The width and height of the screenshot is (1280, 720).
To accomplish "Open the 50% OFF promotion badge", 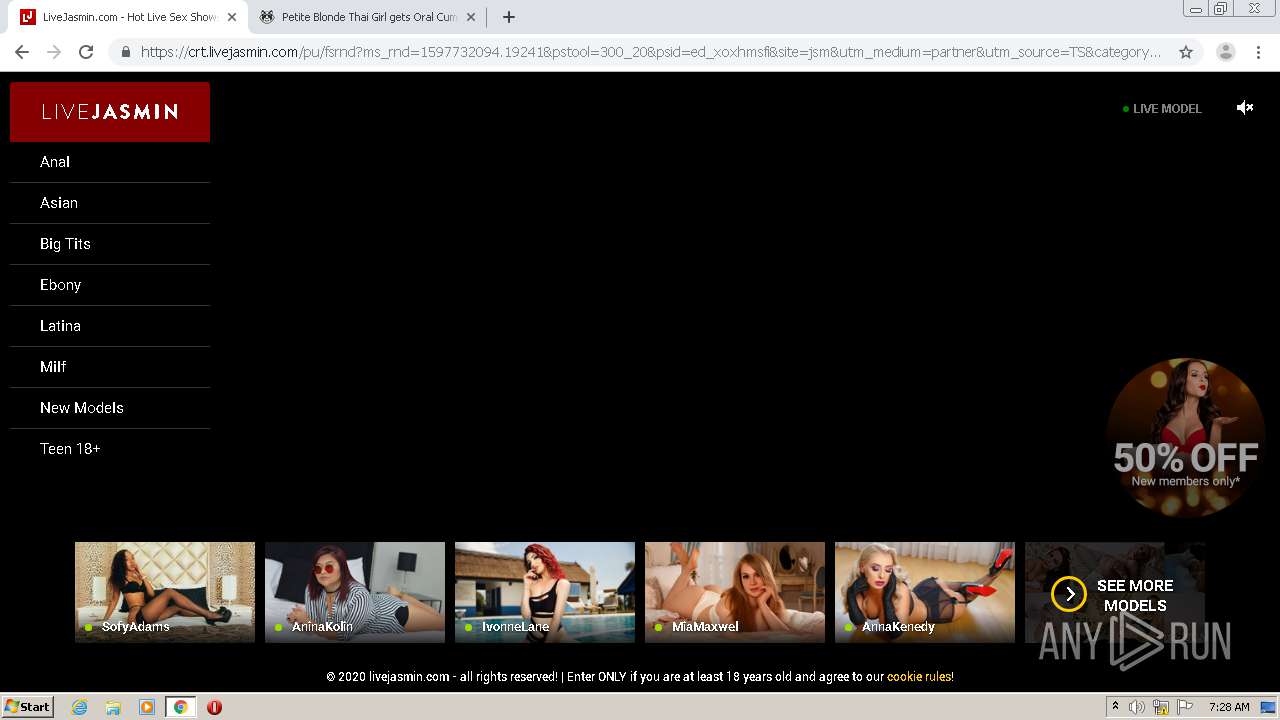I will 1185,437.
